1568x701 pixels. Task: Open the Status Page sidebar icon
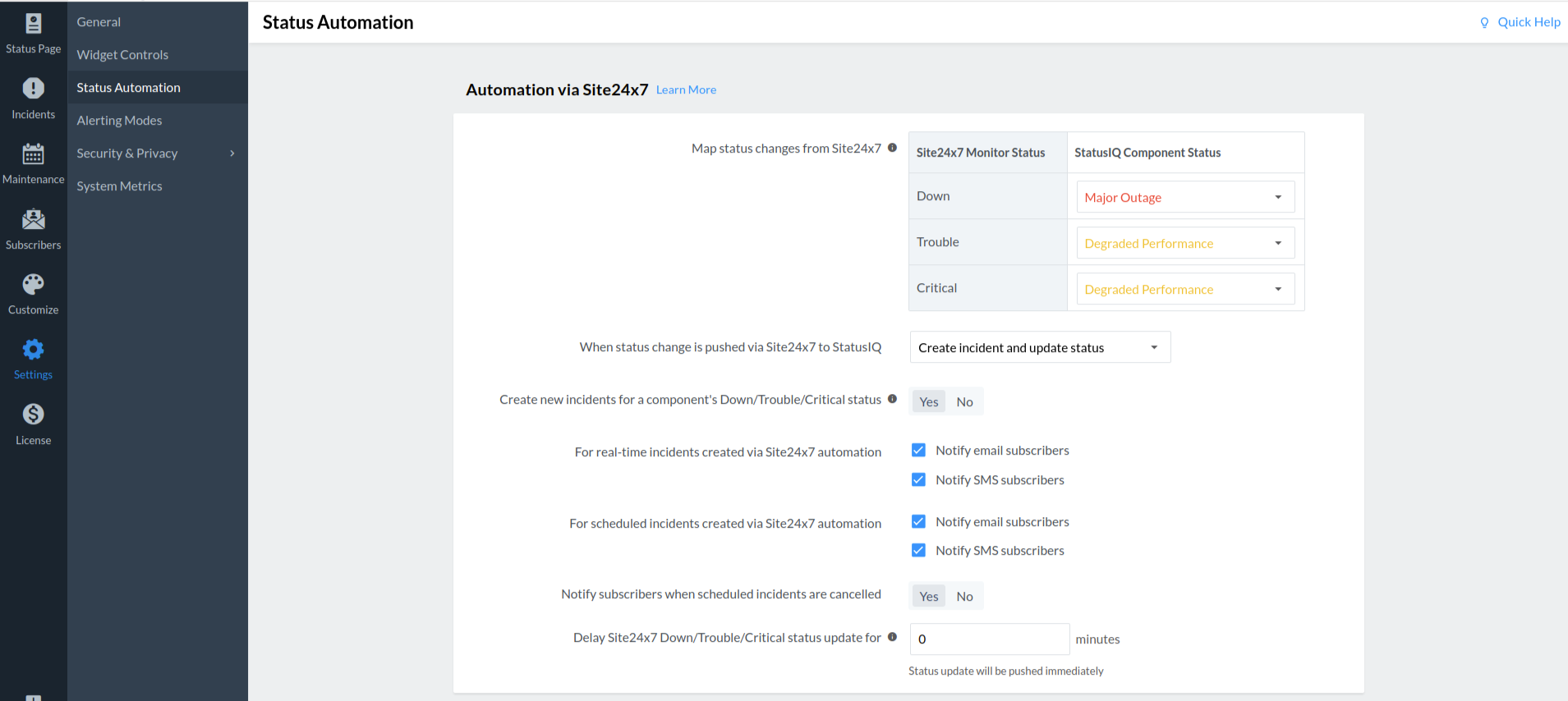[x=33, y=25]
